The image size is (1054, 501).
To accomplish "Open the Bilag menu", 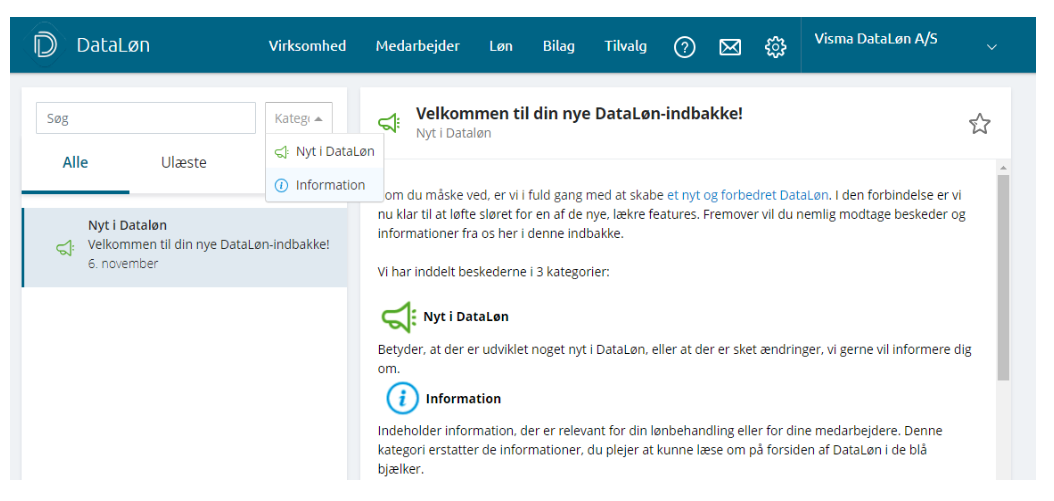I will 559,46.
